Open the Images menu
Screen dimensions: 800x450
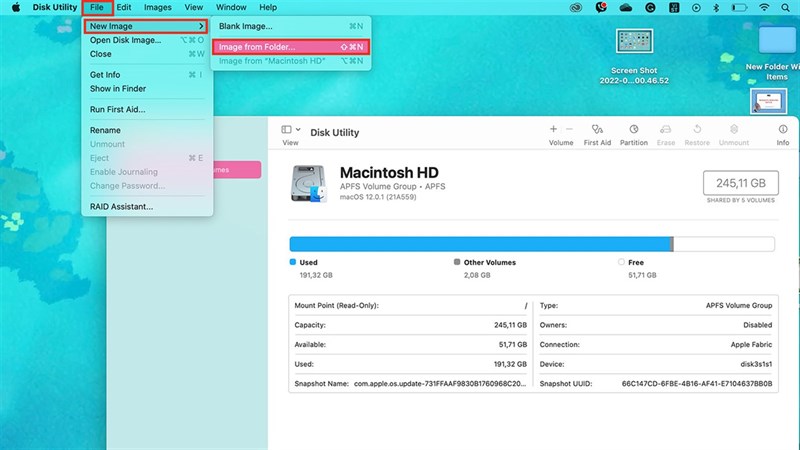tap(158, 7)
